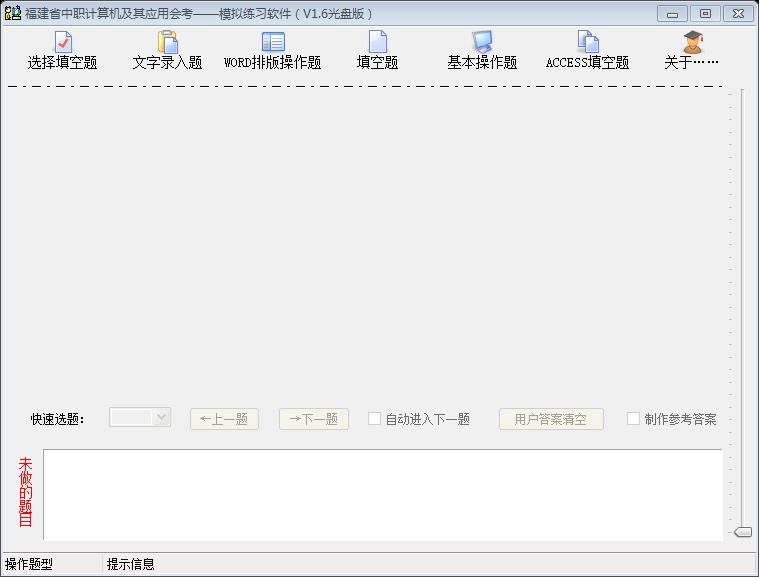Open the 选择填空题 question type
This screenshot has height=577, width=759.
pyautogui.click(x=62, y=50)
